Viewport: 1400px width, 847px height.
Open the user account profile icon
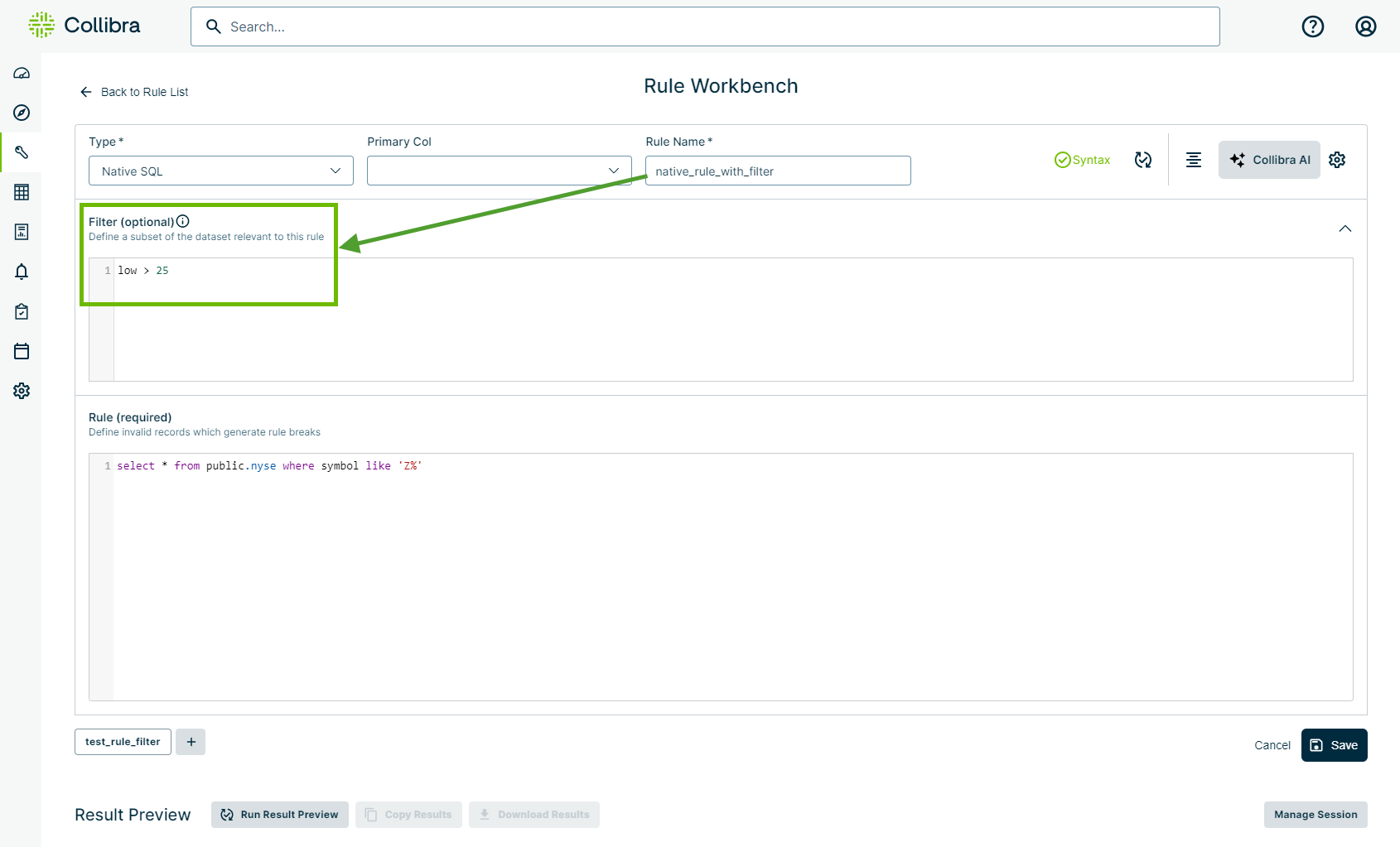1366,26
